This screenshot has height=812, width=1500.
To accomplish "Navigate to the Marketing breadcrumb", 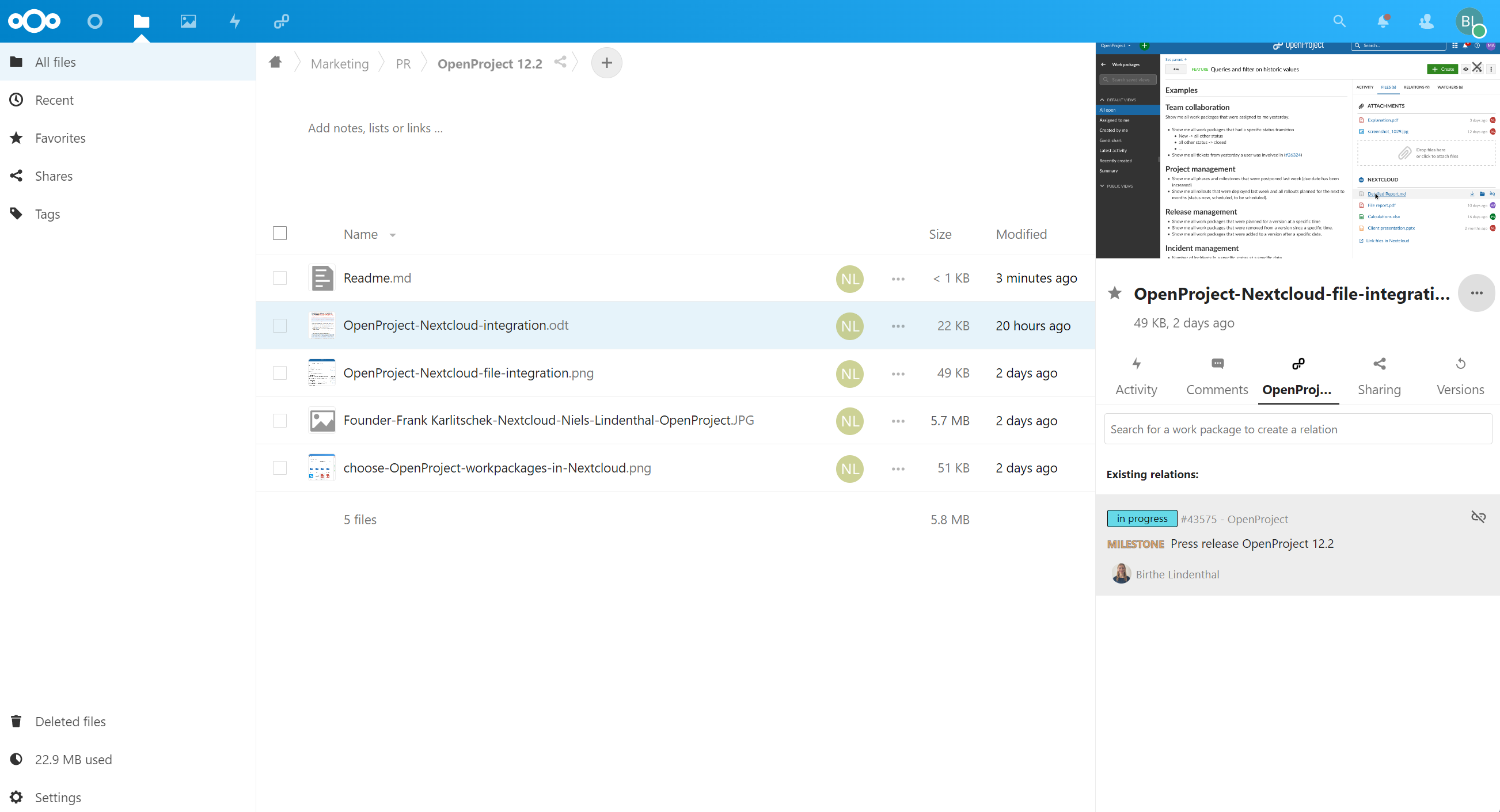I will tap(339, 63).
